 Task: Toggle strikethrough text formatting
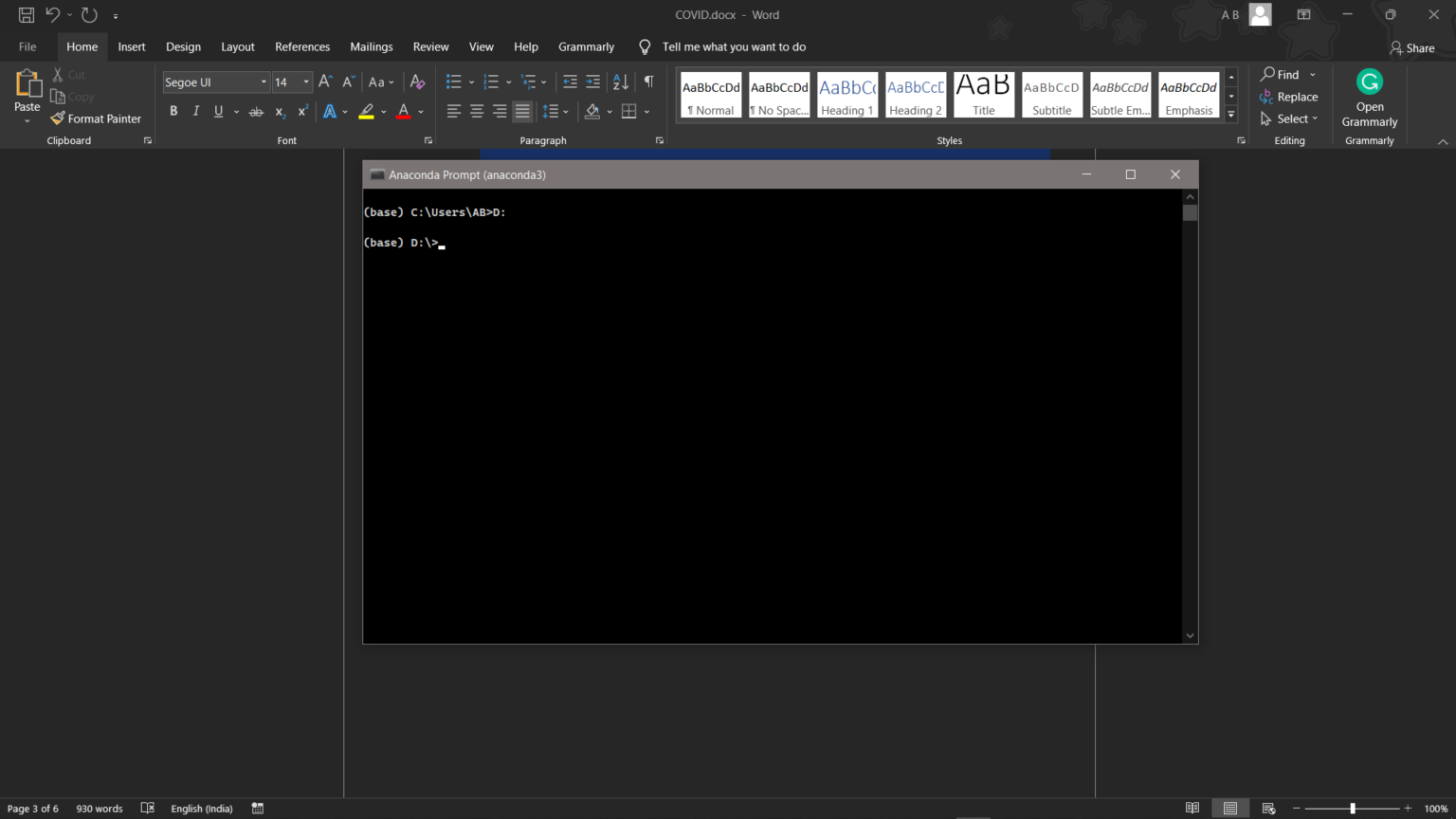(256, 112)
